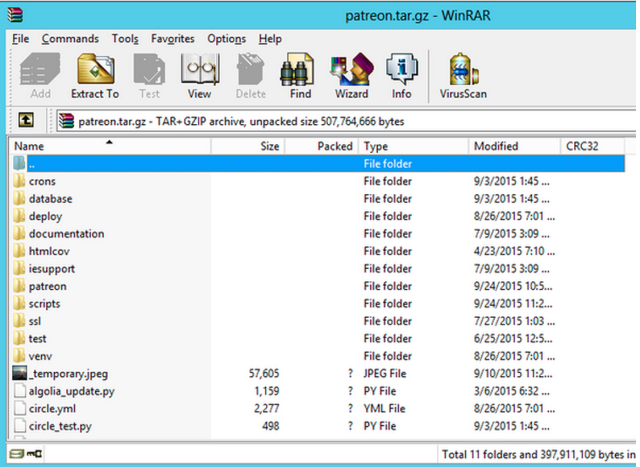The image size is (640, 467).
Task: Sort by the CRC32 column header
Action: click(592, 146)
